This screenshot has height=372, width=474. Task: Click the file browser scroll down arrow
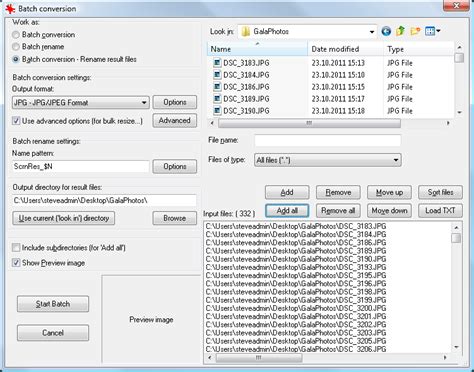click(x=459, y=112)
